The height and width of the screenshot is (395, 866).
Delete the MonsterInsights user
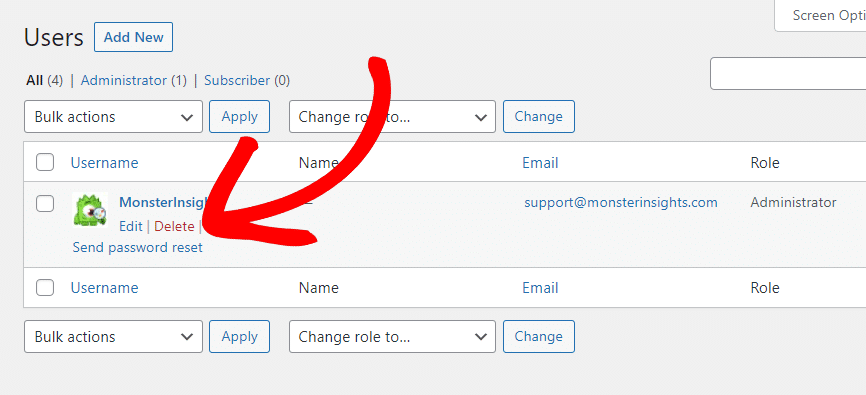coord(175,226)
